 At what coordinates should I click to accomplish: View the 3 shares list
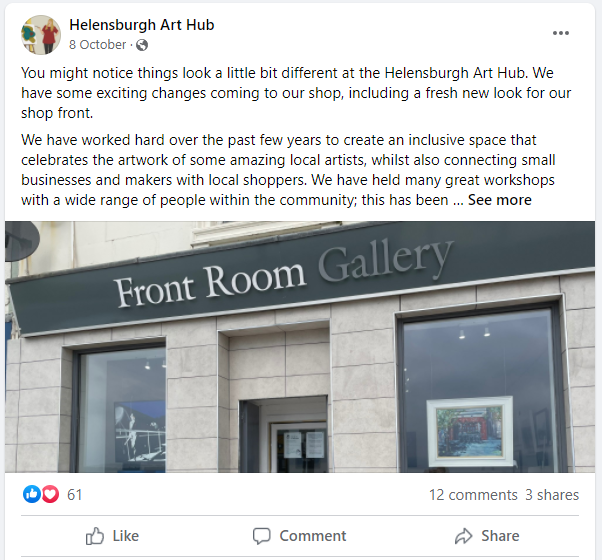point(552,495)
